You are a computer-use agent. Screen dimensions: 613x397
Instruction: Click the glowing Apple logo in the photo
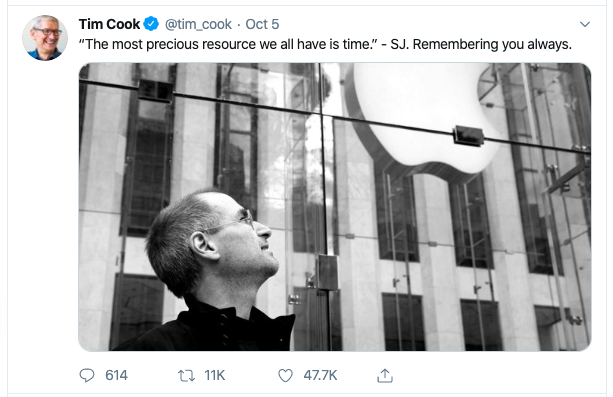(x=422, y=115)
